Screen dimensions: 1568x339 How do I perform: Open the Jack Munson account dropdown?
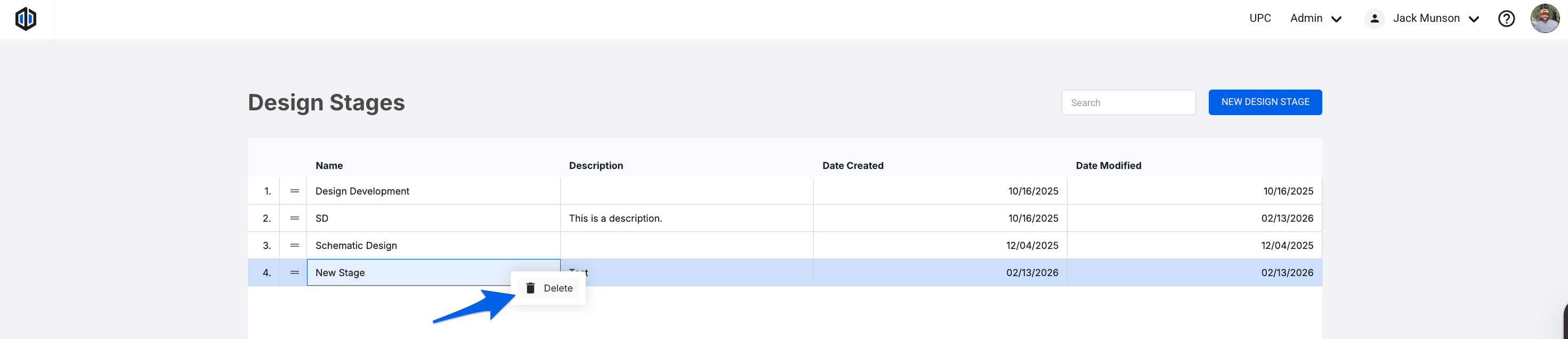coord(1435,19)
